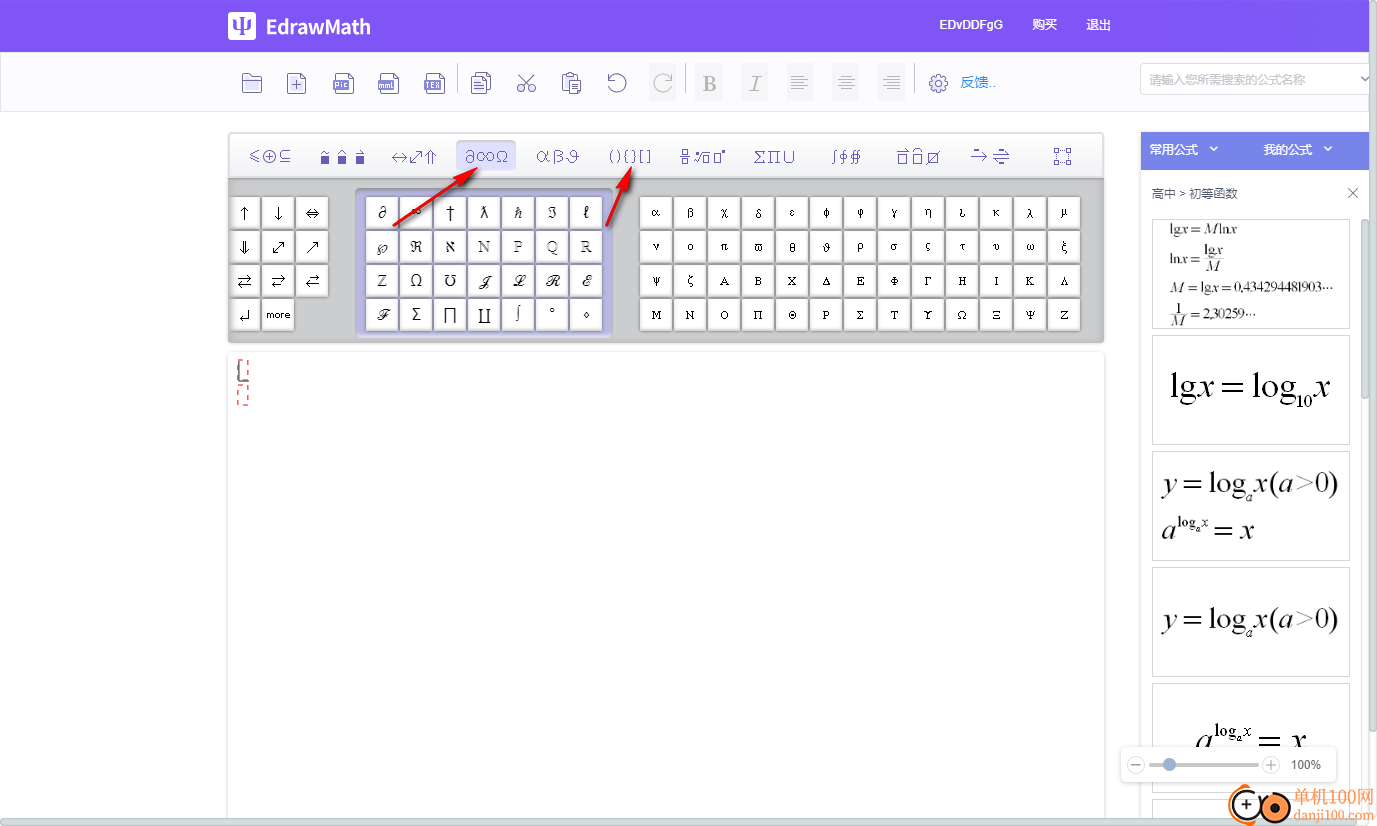
Task: Insert lowercase omega ω
Action: point(1030,246)
